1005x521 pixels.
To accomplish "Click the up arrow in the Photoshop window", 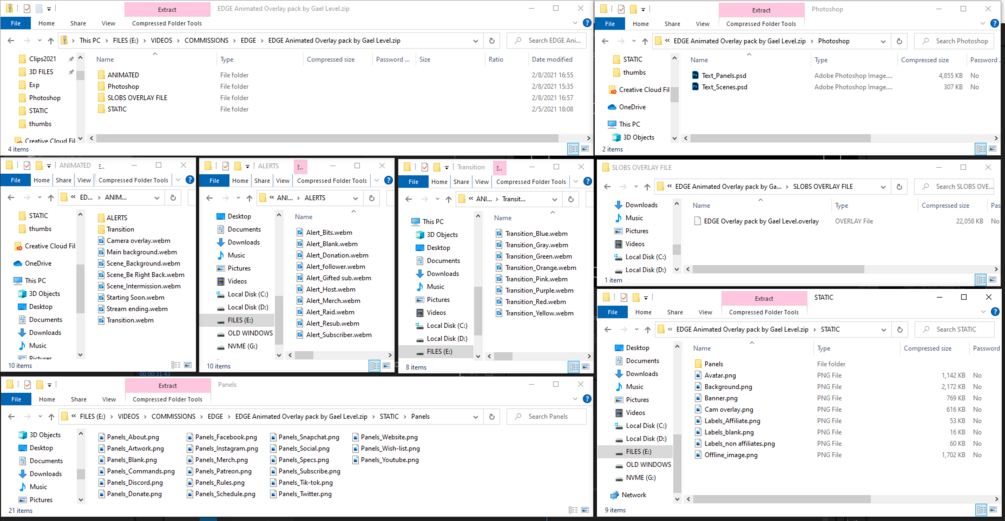I will coord(645,41).
